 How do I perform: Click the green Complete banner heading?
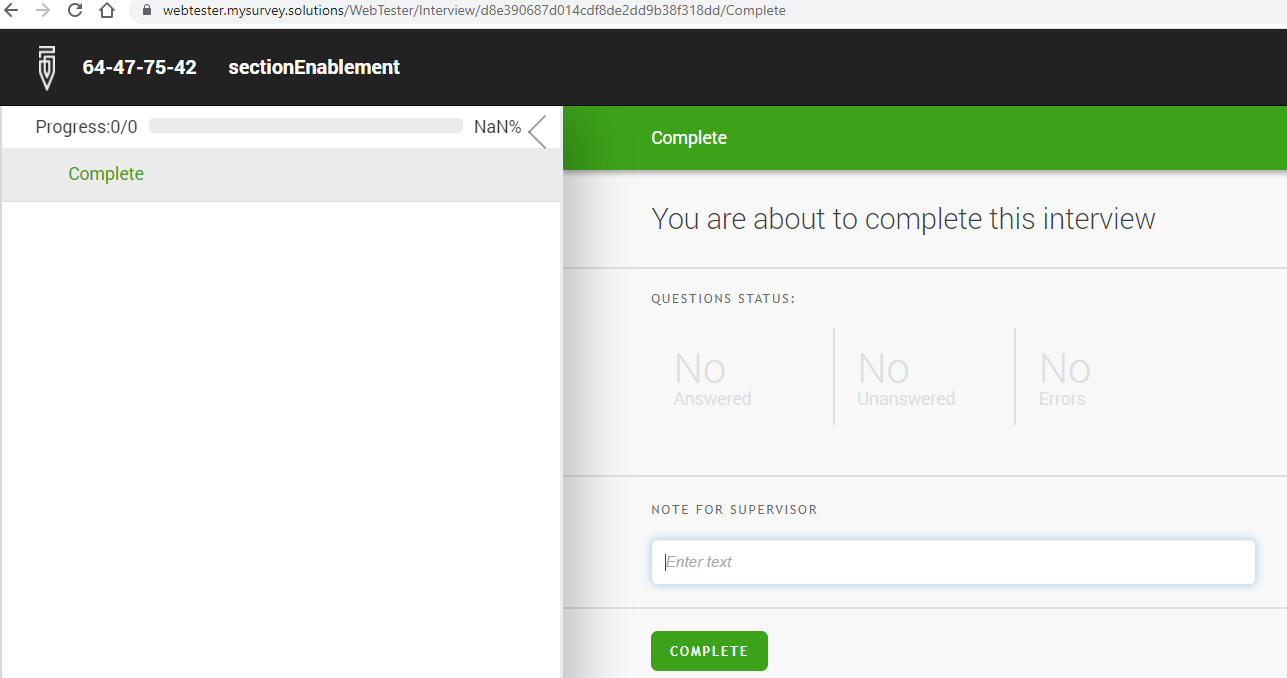click(689, 137)
